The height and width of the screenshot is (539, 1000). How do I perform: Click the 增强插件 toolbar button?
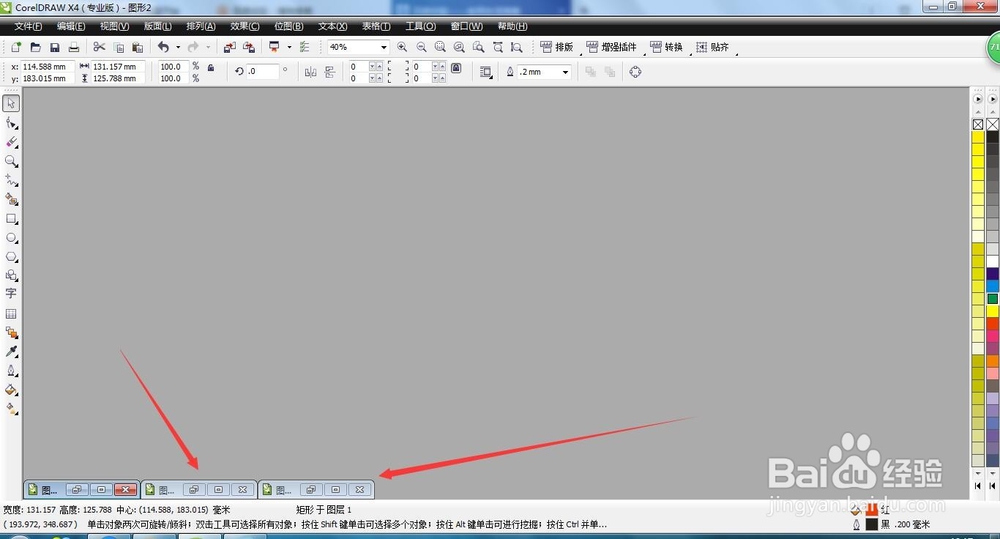pyautogui.click(x=612, y=47)
